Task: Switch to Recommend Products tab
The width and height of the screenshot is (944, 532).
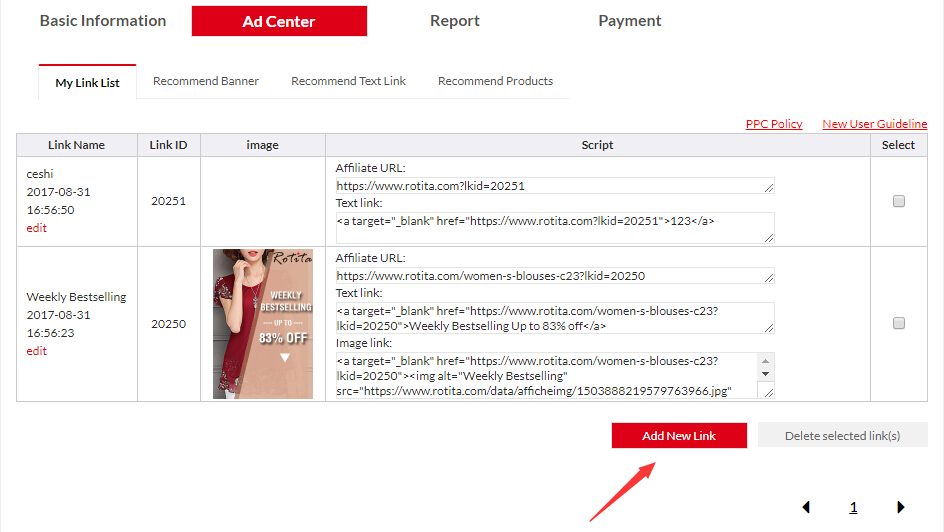Action: (495, 81)
